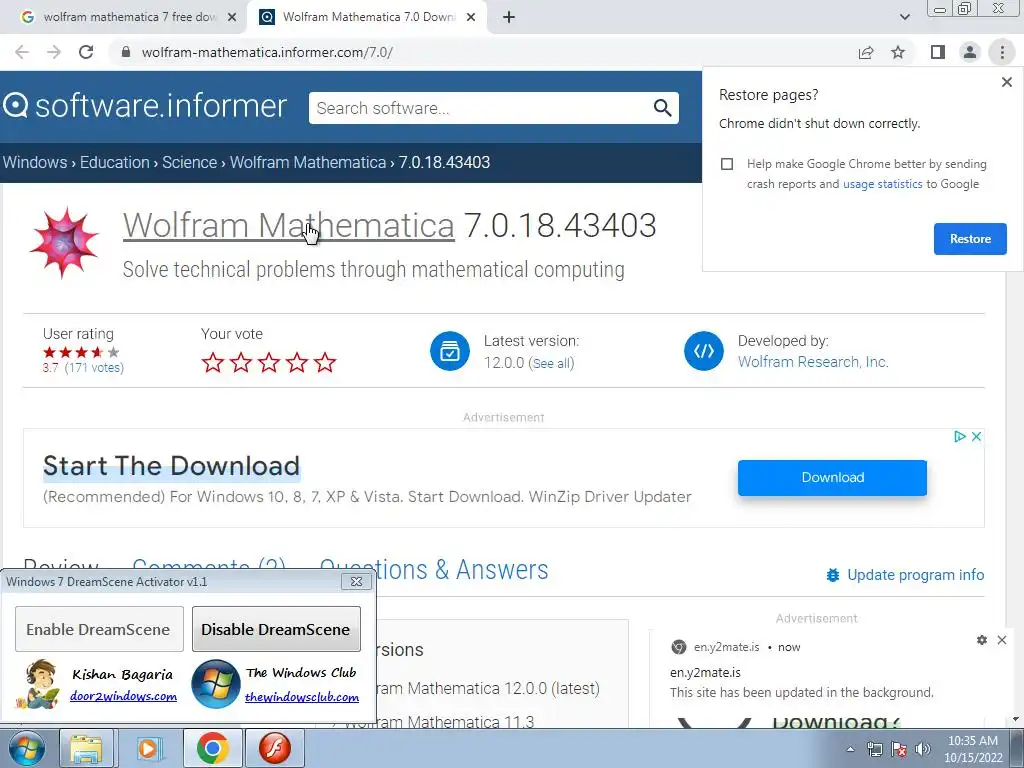Click the Mathematica spiky logo image

coord(63,242)
